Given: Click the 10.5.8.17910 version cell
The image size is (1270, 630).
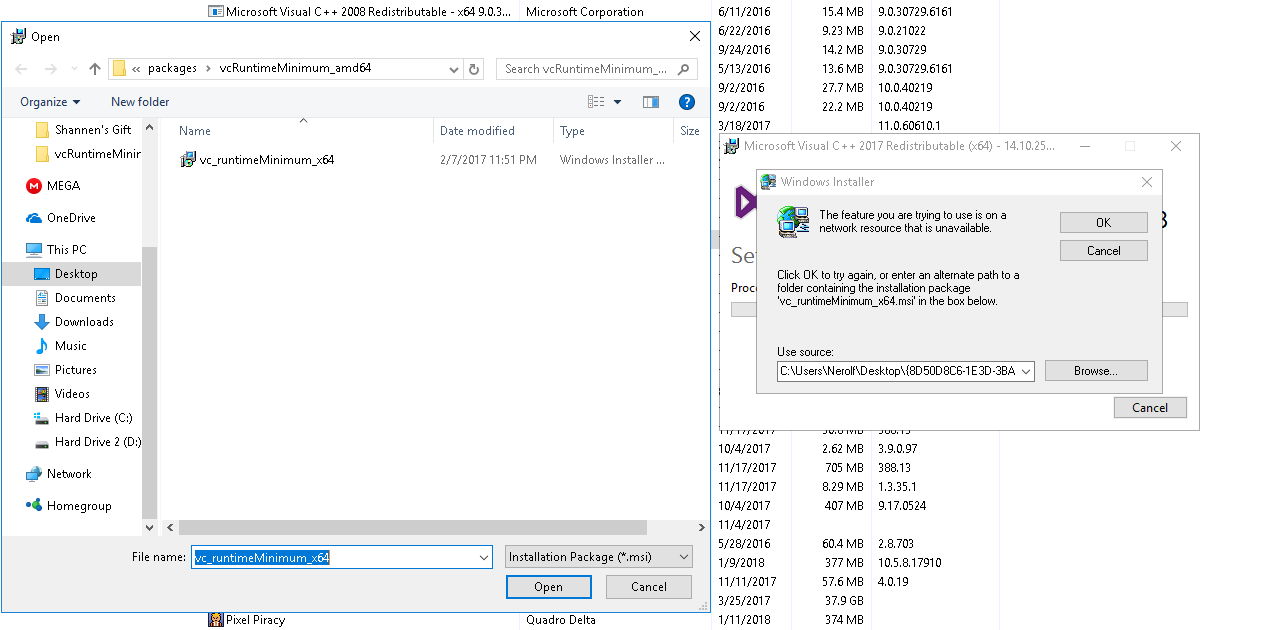Looking at the screenshot, I should (x=909, y=563).
